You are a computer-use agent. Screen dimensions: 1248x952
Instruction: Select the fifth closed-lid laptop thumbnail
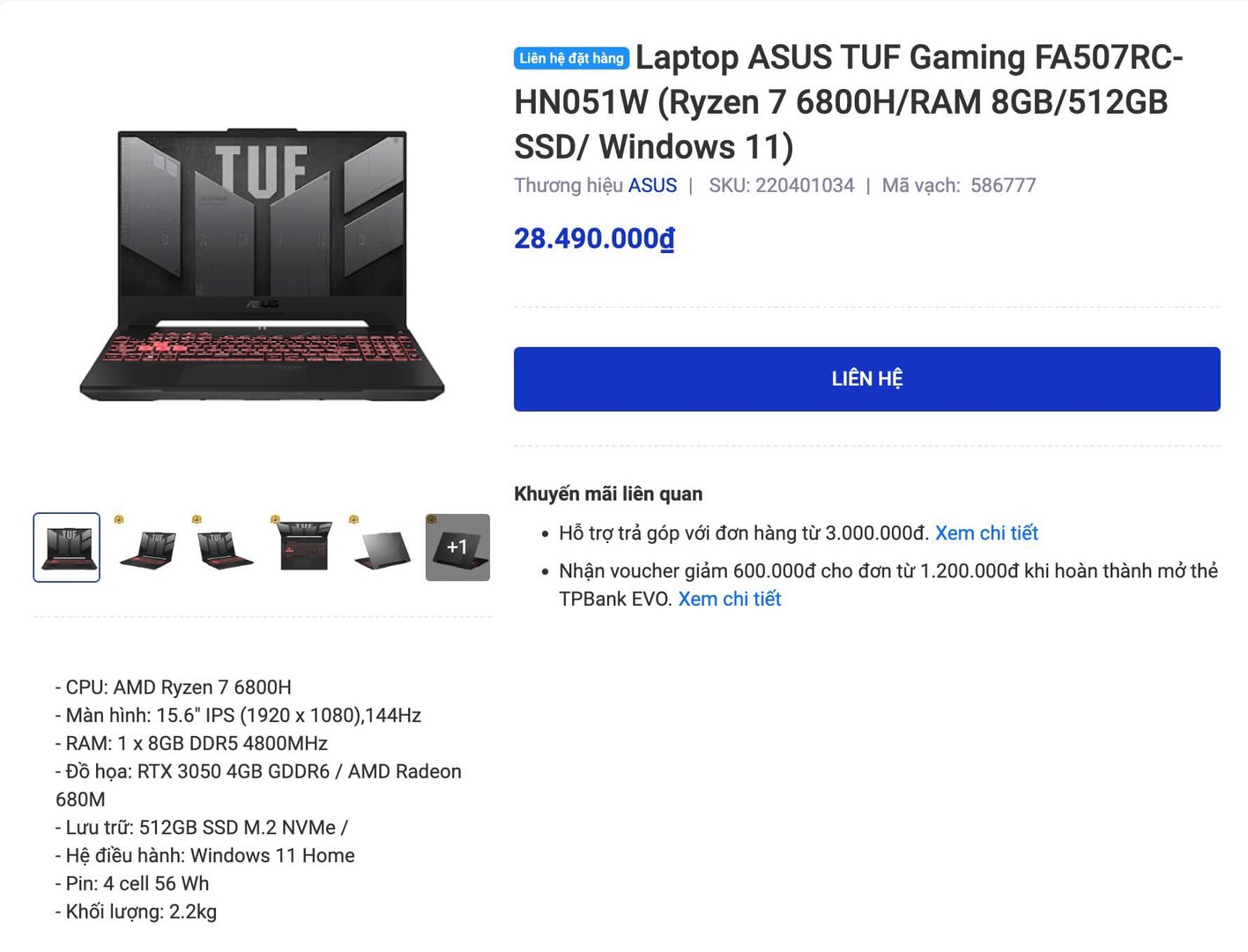[382, 547]
